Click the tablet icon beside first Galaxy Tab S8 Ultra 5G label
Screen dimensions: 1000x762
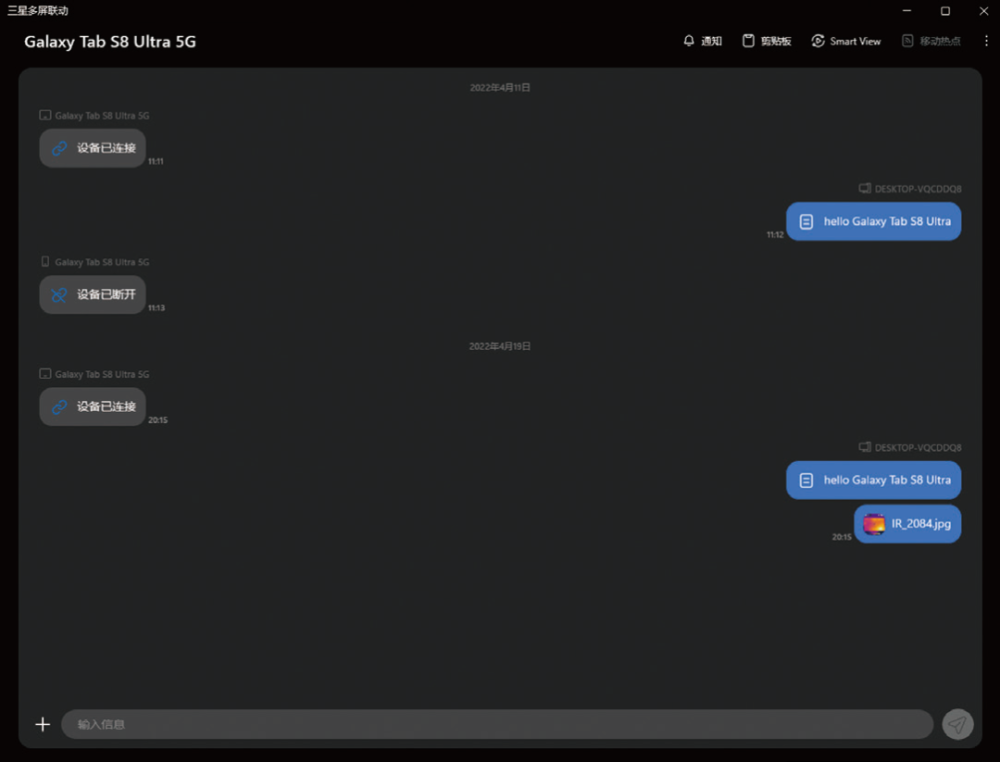(x=45, y=115)
